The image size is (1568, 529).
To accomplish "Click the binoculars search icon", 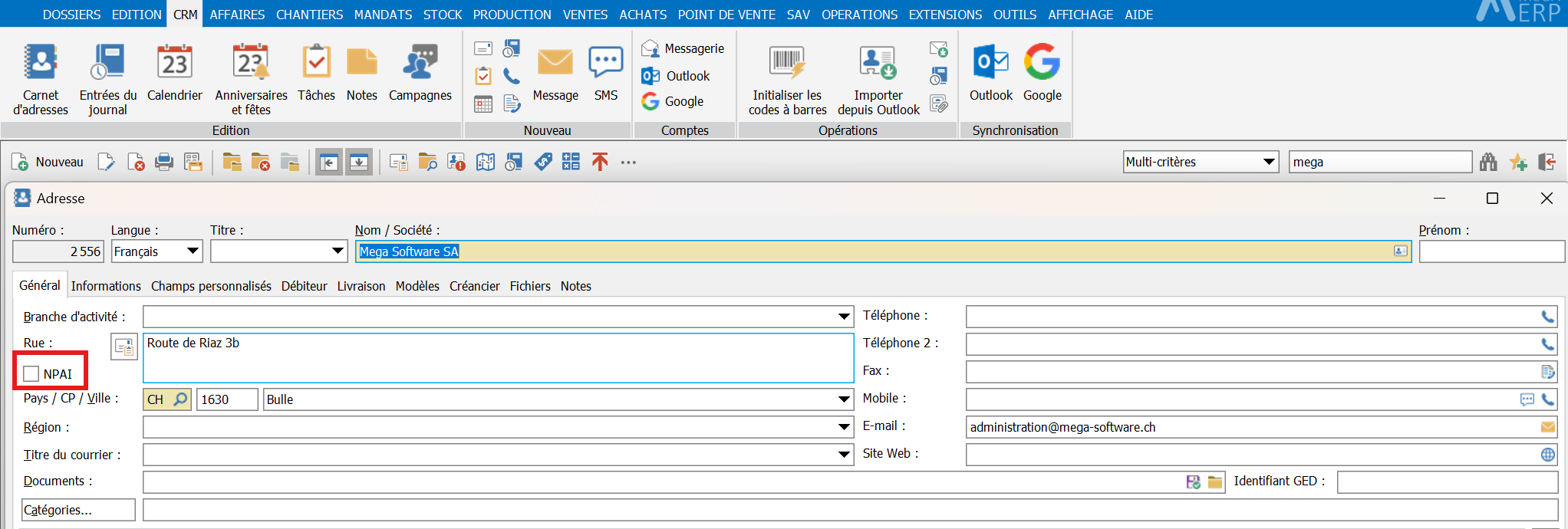I will click(x=1488, y=162).
